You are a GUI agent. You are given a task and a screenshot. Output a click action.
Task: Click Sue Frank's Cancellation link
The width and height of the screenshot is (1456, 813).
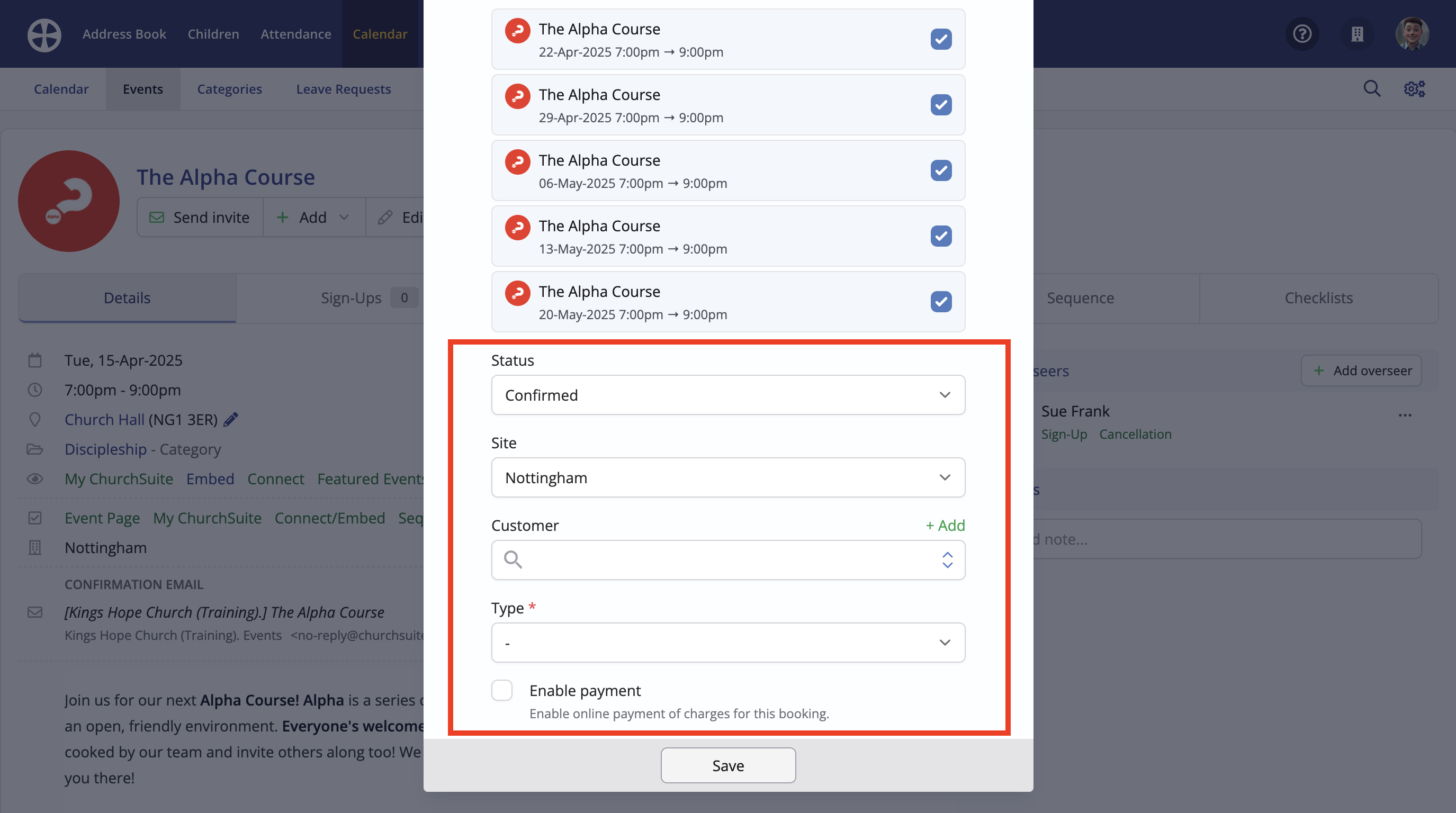[x=1135, y=434]
